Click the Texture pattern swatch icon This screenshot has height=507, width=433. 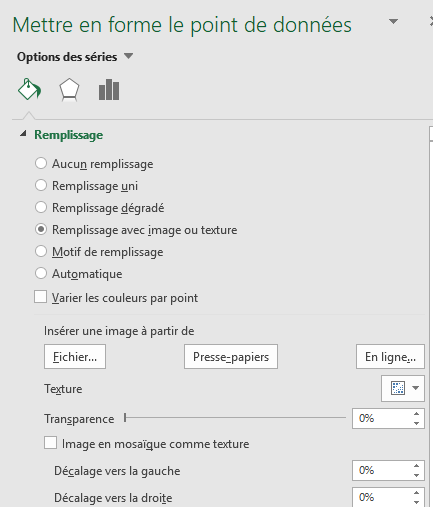398,388
